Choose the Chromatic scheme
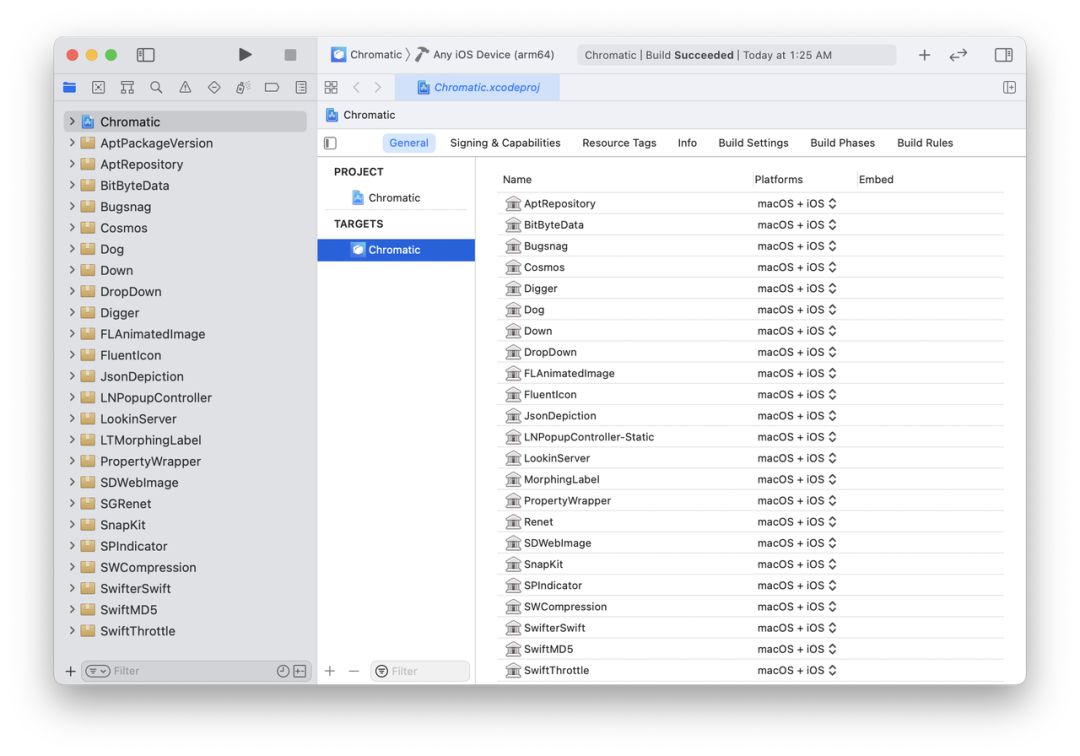Image resolution: width=1080 pixels, height=756 pixels. tap(366, 54)
